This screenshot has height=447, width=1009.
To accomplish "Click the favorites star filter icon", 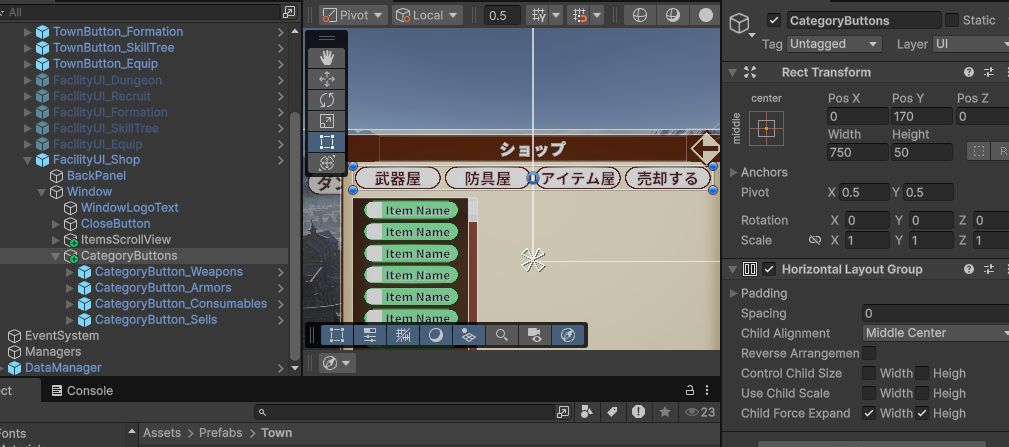I will (x=664, y=411).
